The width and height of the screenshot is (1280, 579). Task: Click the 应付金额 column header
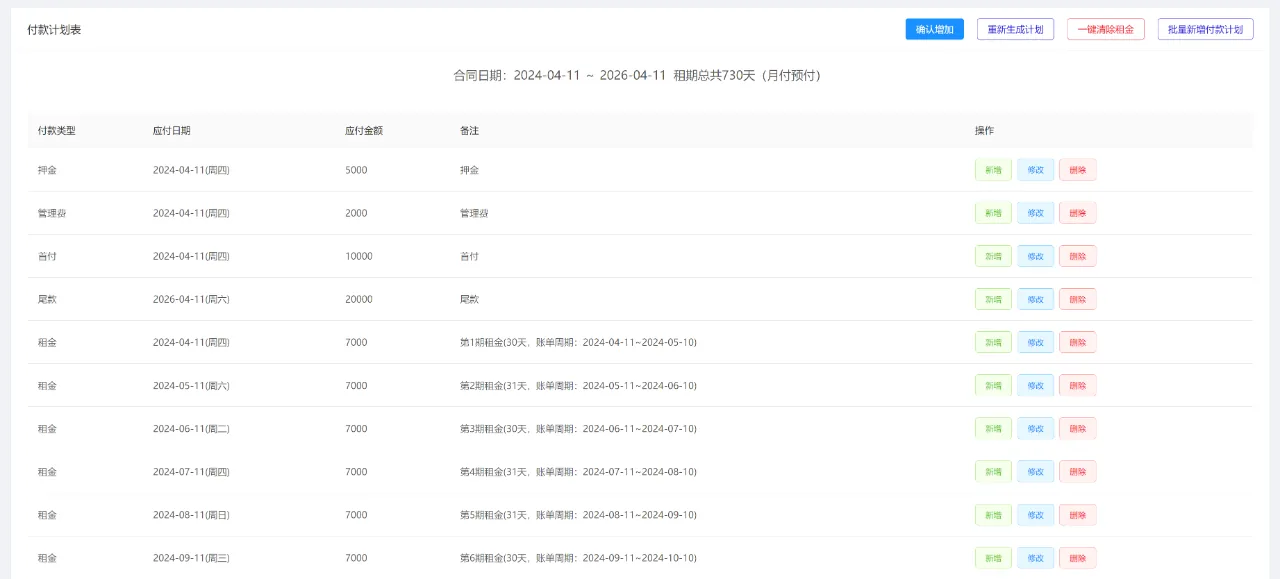click(364, 131)
